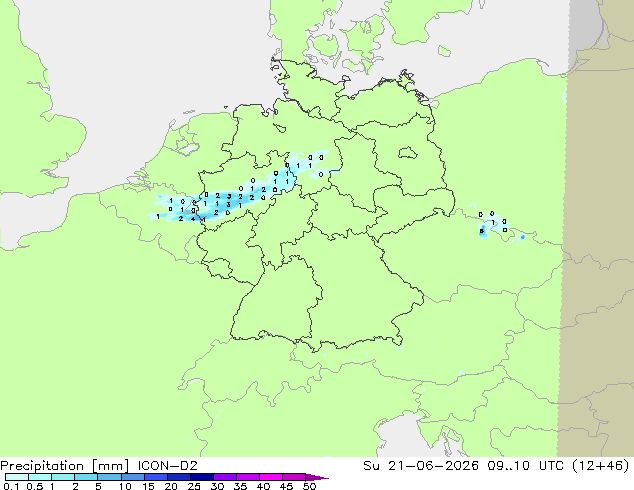Click the 'Su 21-06-2026' date text

click(421, 466)
